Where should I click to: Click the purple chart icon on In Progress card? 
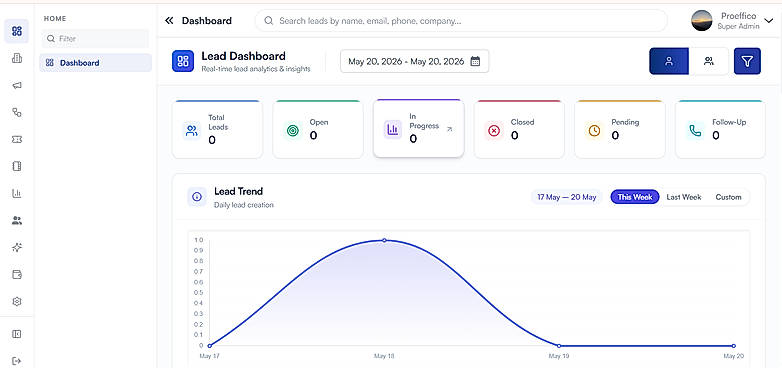click(x=393, y=130)
